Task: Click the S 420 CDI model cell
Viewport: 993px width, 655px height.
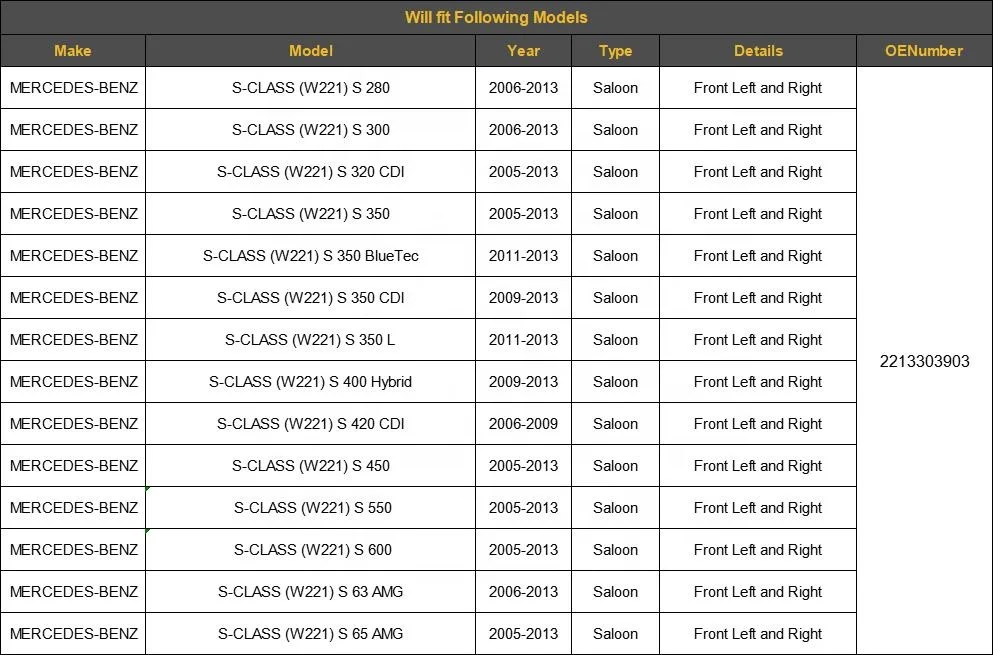Action: (310, 424)
